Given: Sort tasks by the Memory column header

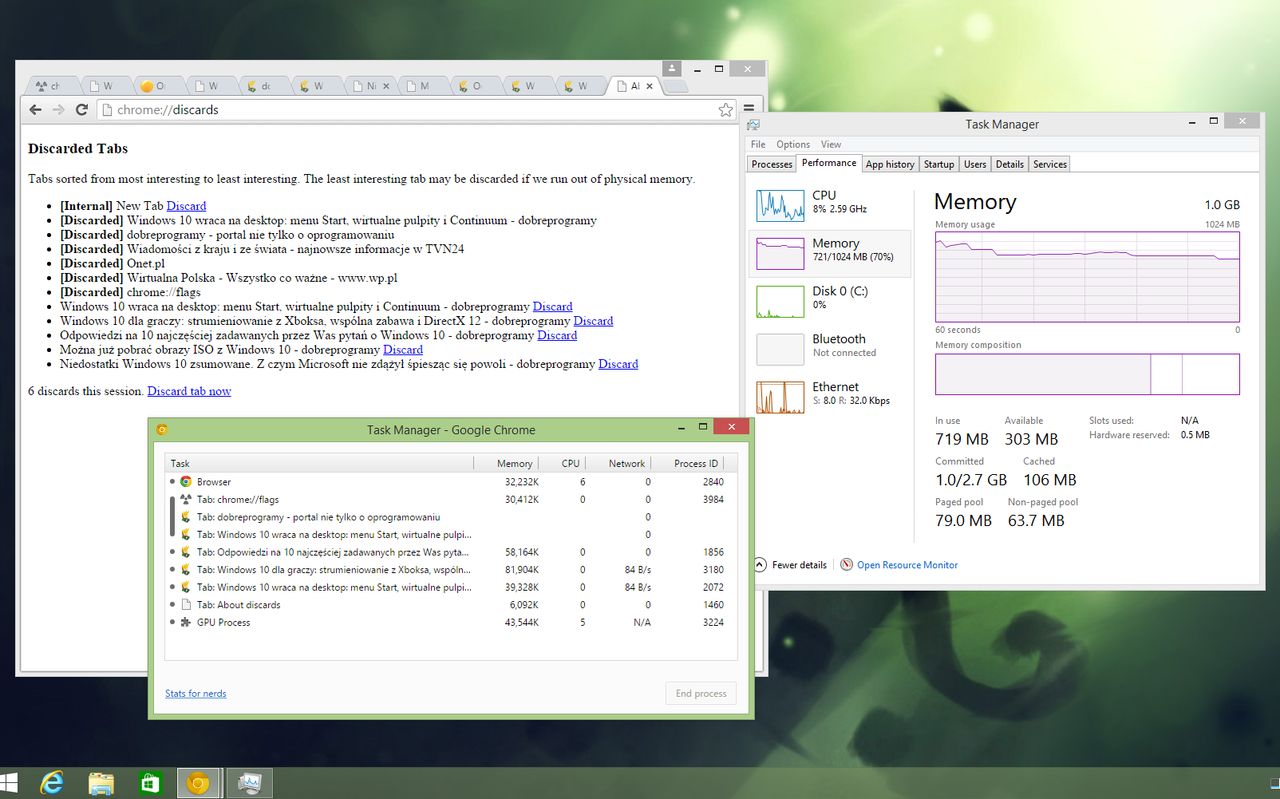Looking at the screenshot, I should (x=514, y=463).
